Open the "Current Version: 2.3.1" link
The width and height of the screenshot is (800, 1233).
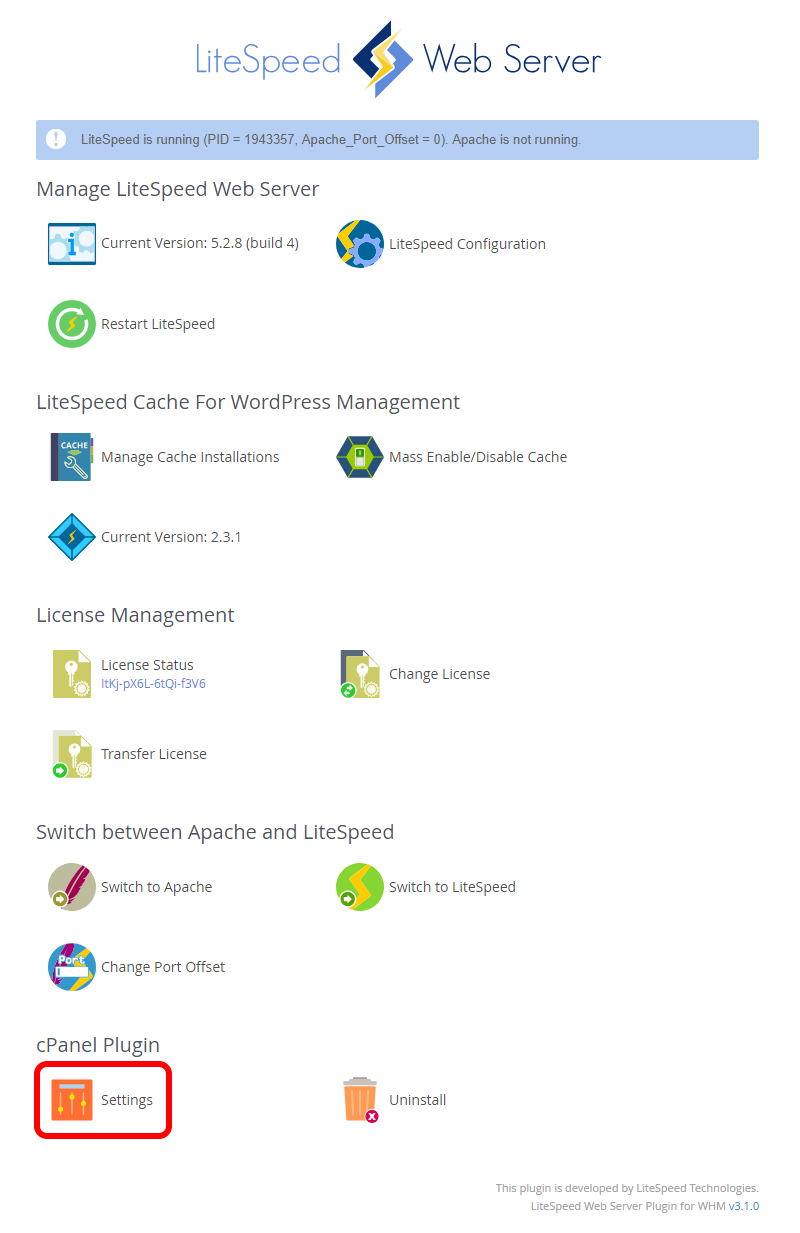pyautogui.click(x=171, y=537)
